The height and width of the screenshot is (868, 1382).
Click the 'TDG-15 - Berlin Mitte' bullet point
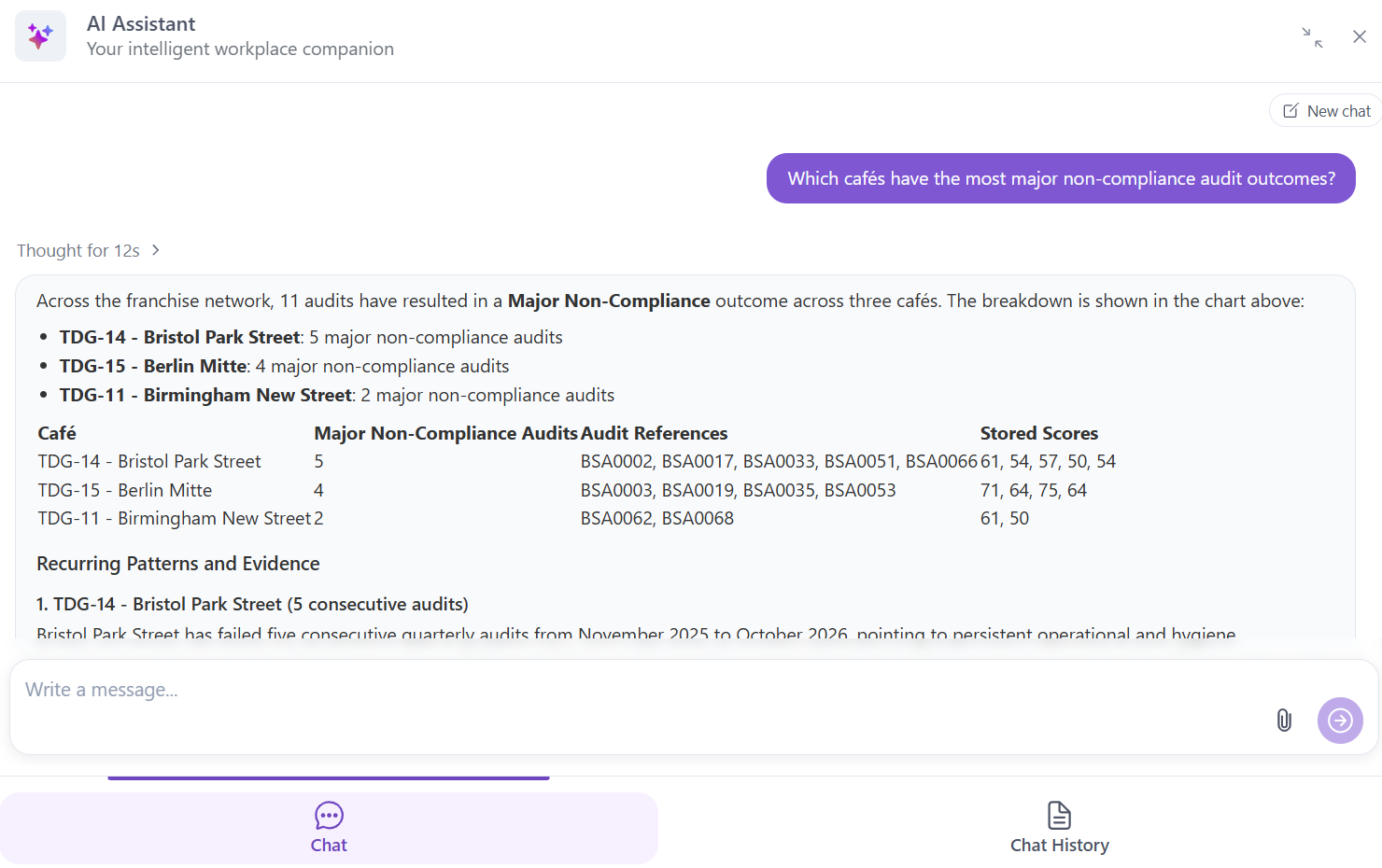pos(285,366)
